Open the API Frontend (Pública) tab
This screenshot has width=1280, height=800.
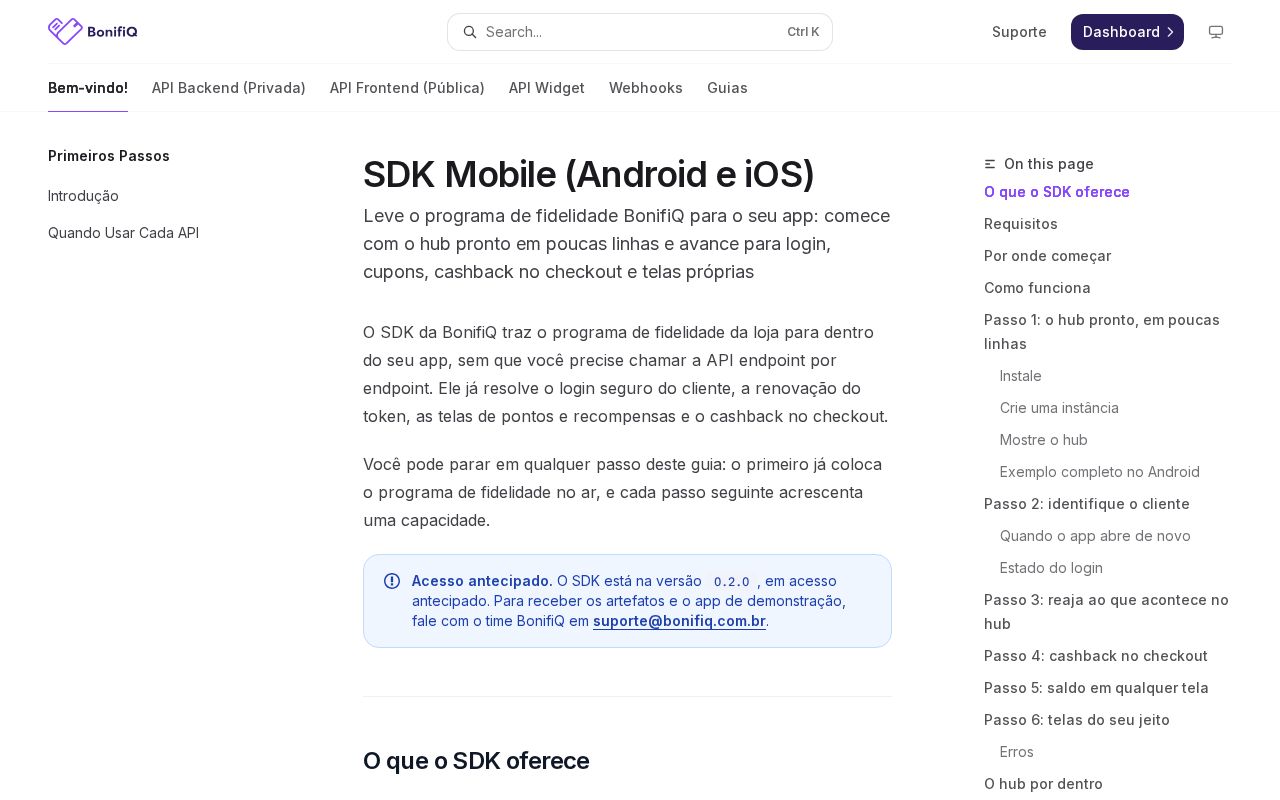(407, 88)
